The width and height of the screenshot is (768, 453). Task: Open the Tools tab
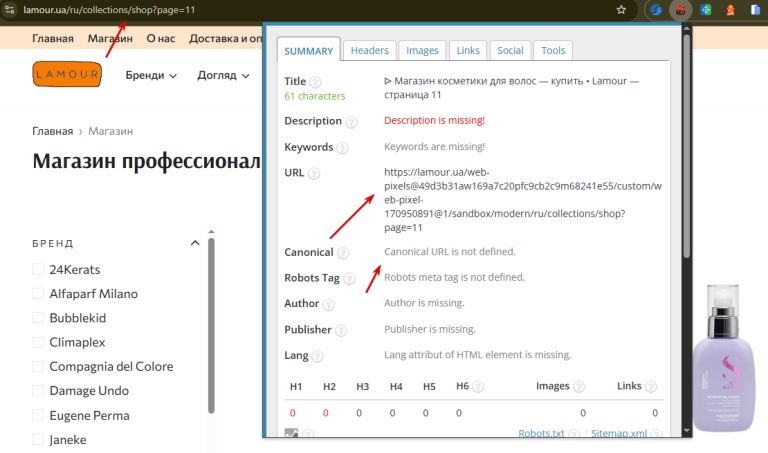553,50
